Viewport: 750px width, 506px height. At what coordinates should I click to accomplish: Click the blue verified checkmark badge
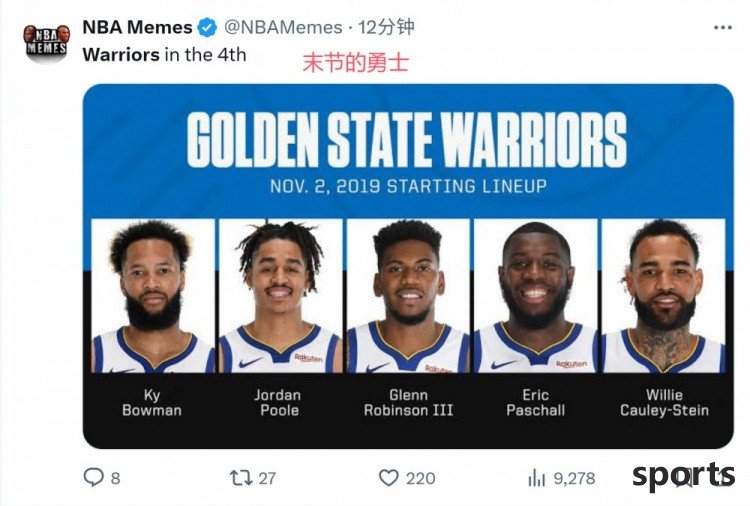tap(207, 27)
